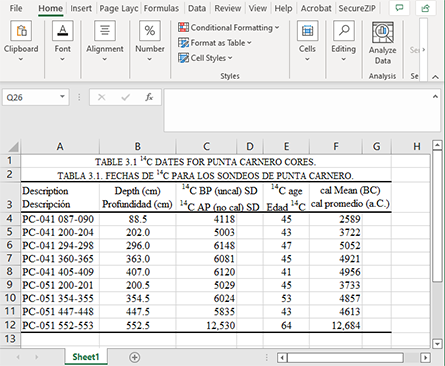Screen dimensions: 445x366
Task: Click the Format as Table icon
Action: point(183,43)
